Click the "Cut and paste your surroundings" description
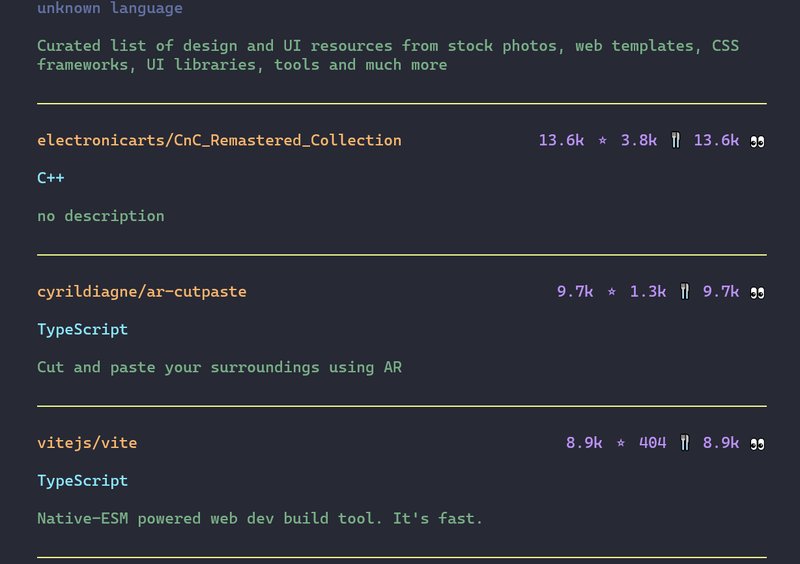This screenshot has height=564, width=800. point(219,367)
